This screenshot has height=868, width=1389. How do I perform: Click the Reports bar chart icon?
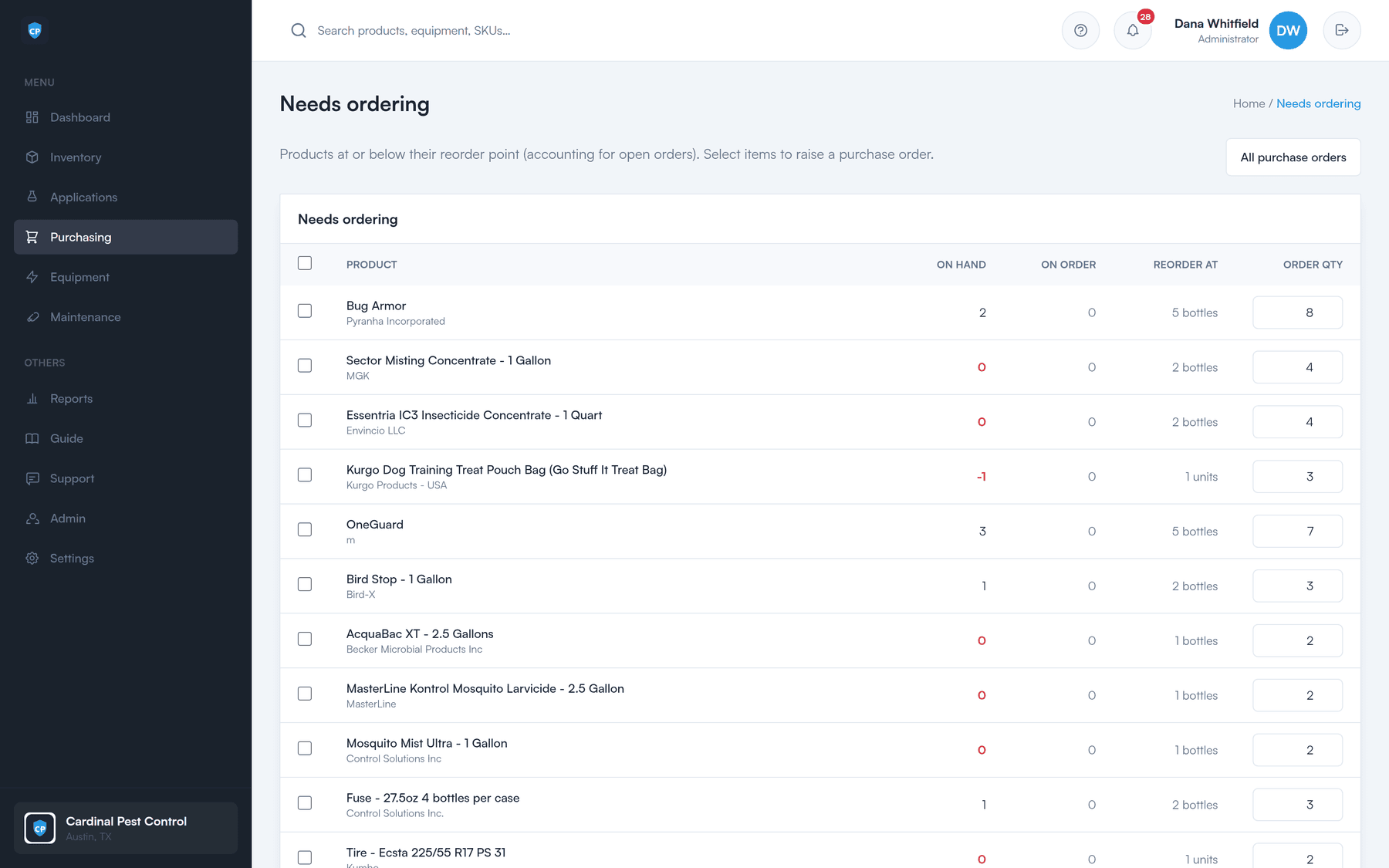[x=32, y=398]
